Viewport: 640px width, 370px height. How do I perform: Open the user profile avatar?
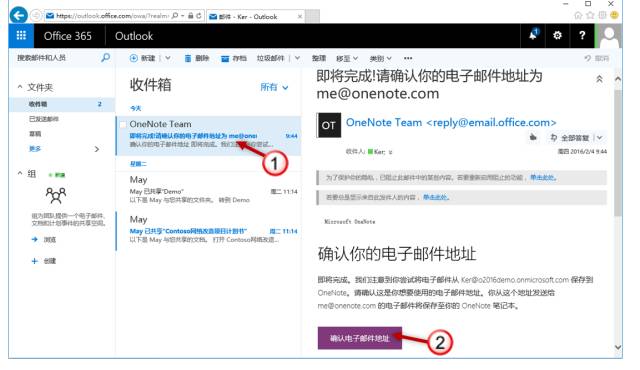point(610,36)
